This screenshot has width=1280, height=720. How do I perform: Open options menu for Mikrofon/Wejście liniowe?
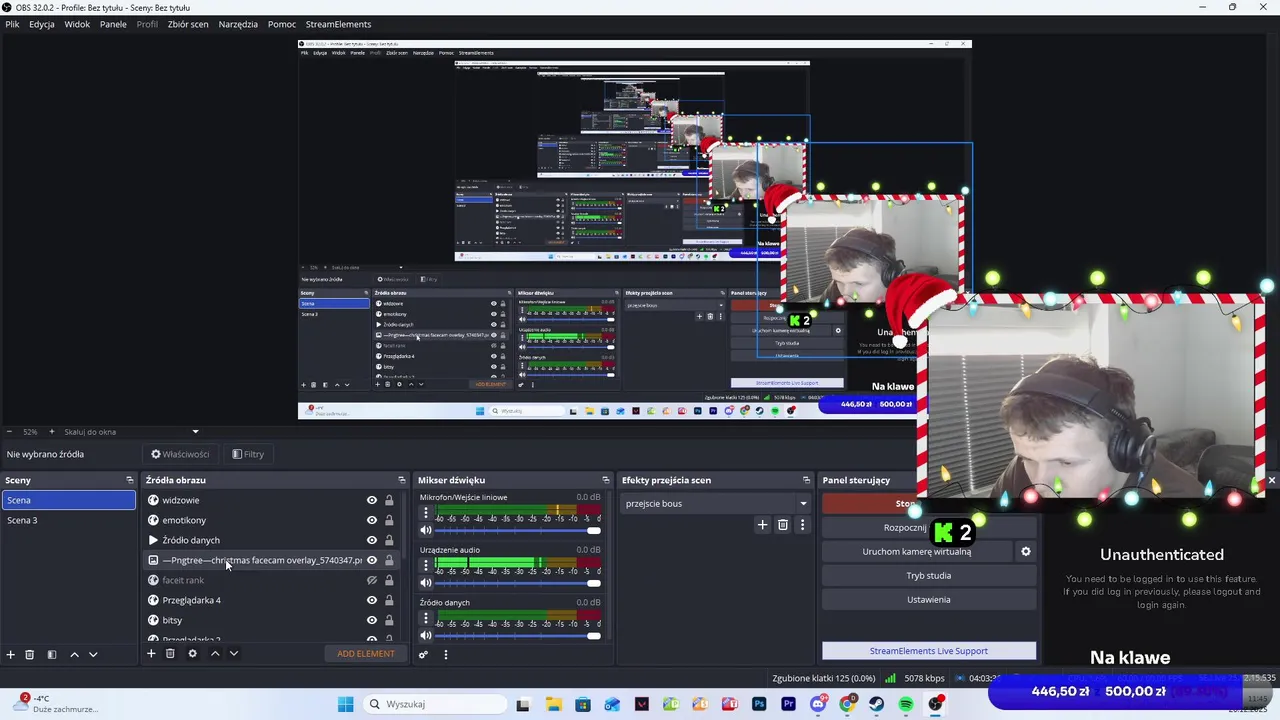click(x=426, y=512)
